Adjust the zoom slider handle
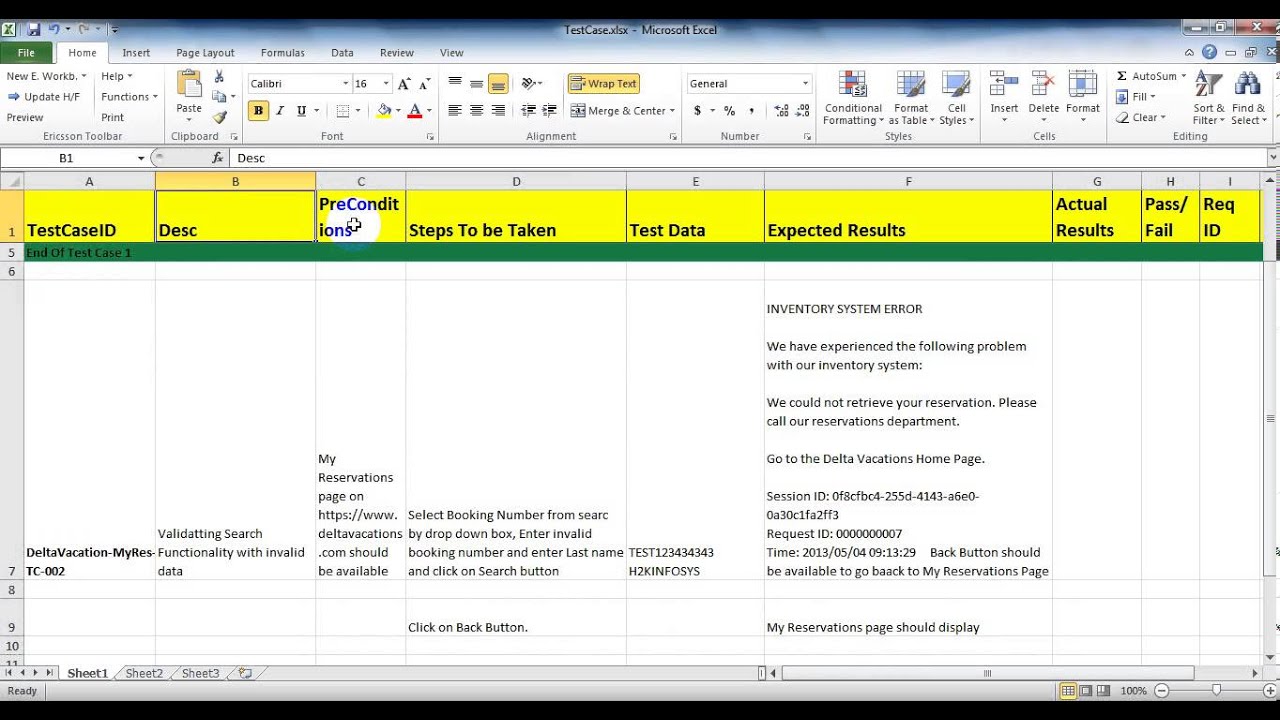The height and width of the screenshot is (720, 1280). point(1216,691)
